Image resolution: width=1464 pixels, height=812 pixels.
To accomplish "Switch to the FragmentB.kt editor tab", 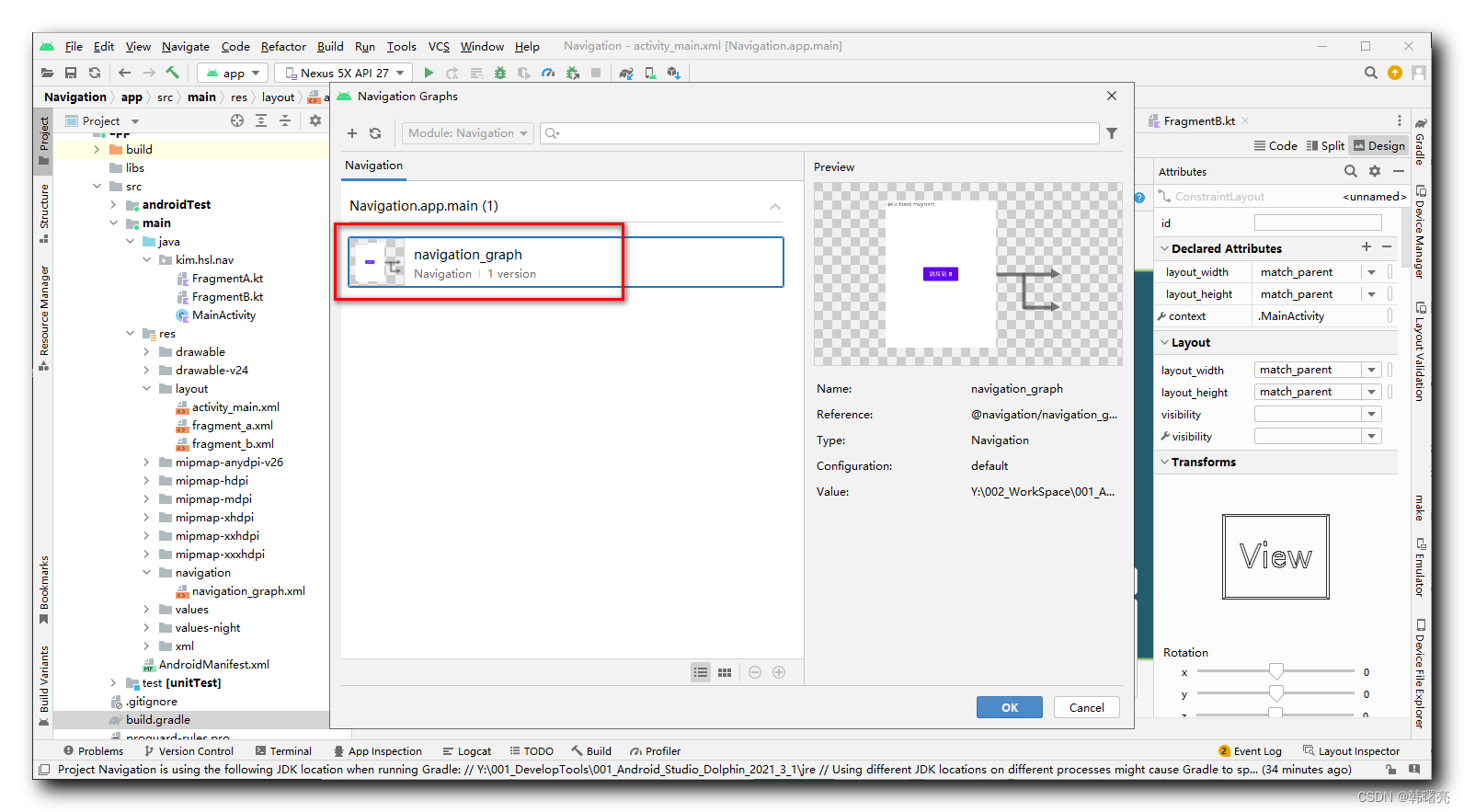I will (x=1198, y=120).
